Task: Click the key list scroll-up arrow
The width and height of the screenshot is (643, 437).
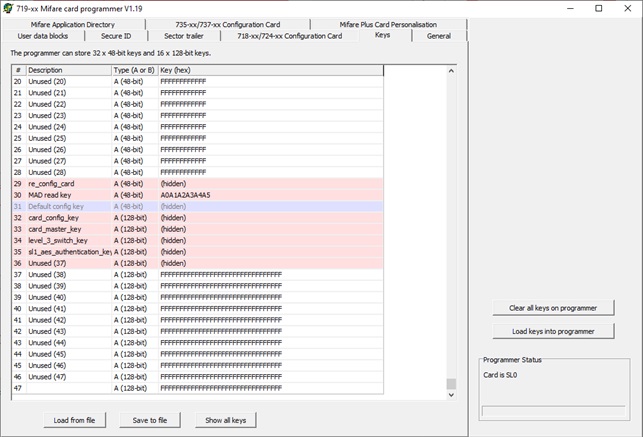Action: [x=451, y=71]
